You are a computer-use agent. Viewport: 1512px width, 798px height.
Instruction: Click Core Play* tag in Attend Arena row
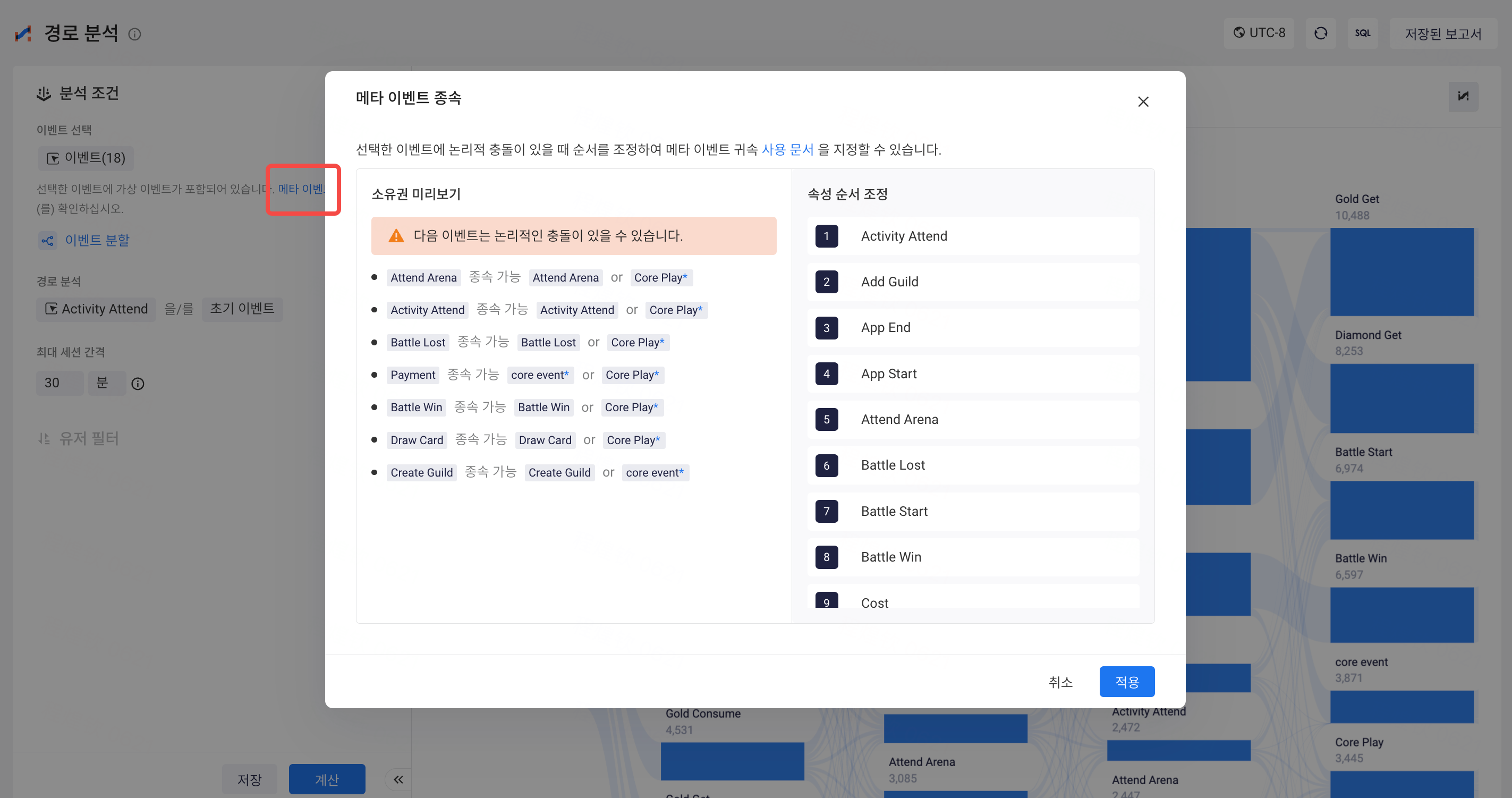[x=660, y=277]
